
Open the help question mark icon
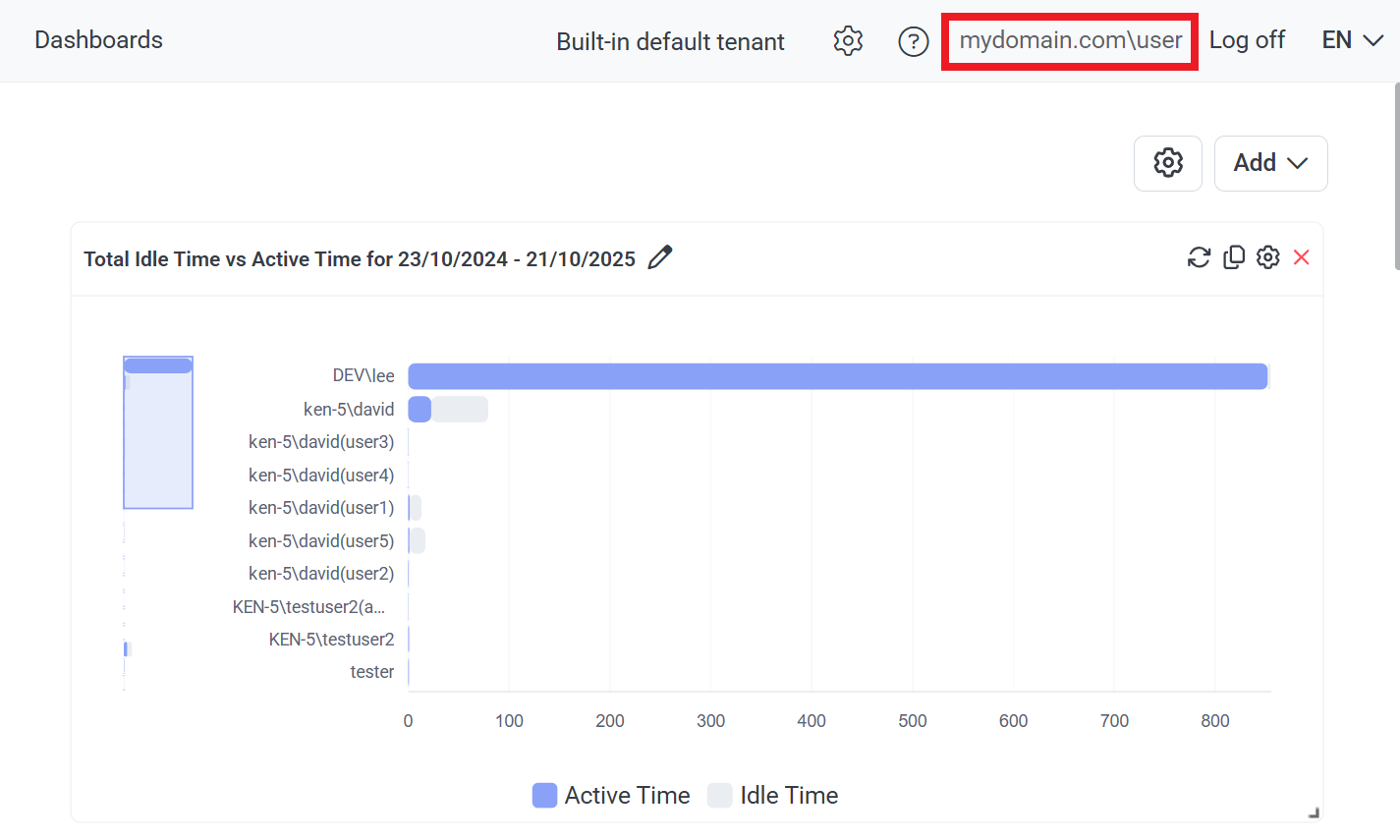tap(913, 41)
